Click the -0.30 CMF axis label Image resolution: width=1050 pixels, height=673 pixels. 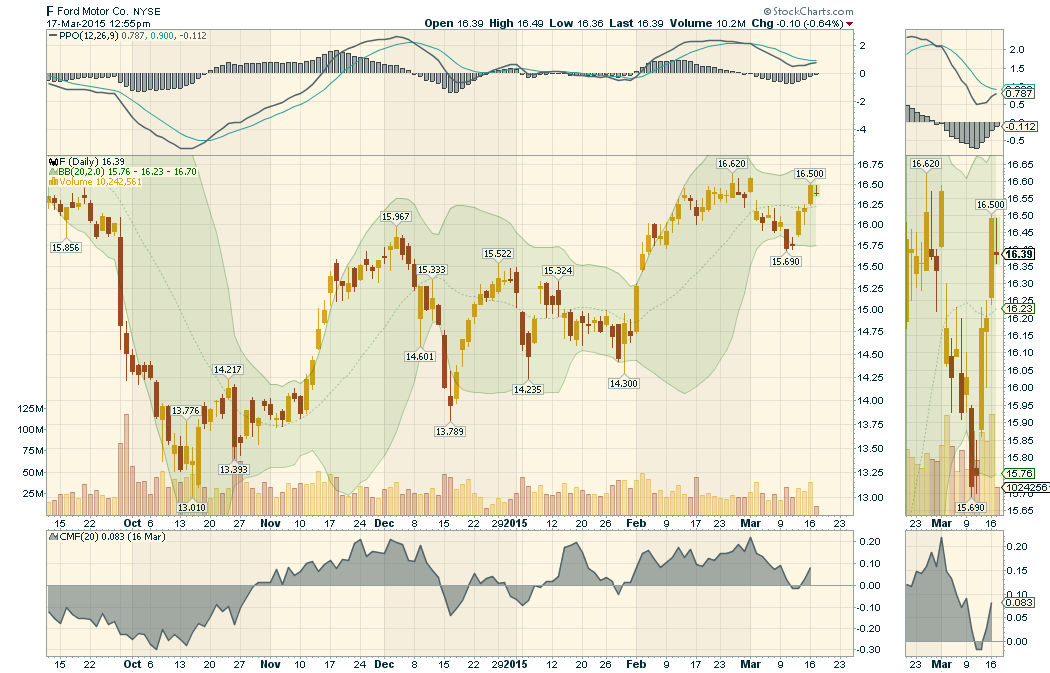tap(869, 650)
